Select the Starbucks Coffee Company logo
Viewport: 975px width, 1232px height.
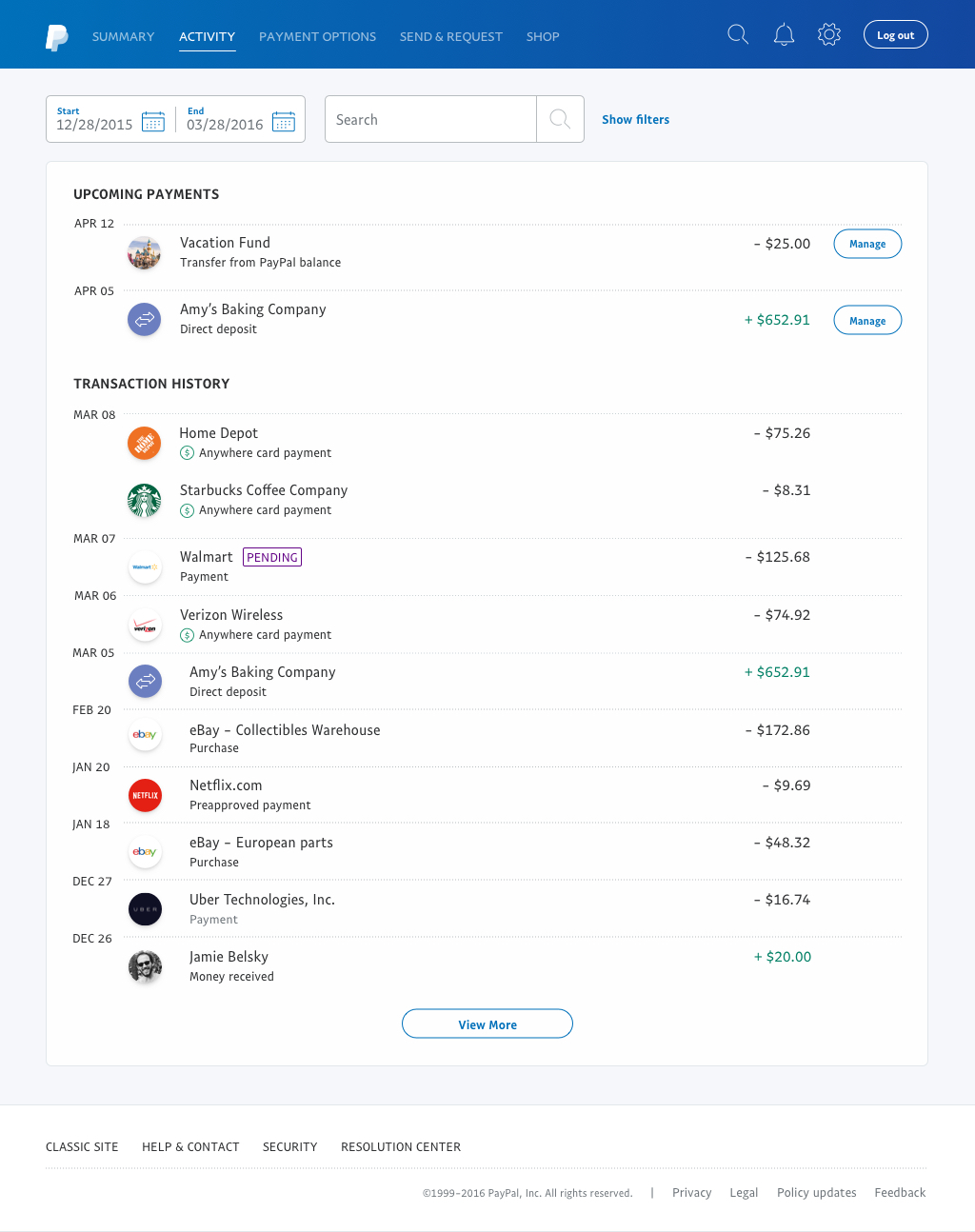[x=144, y=500]
